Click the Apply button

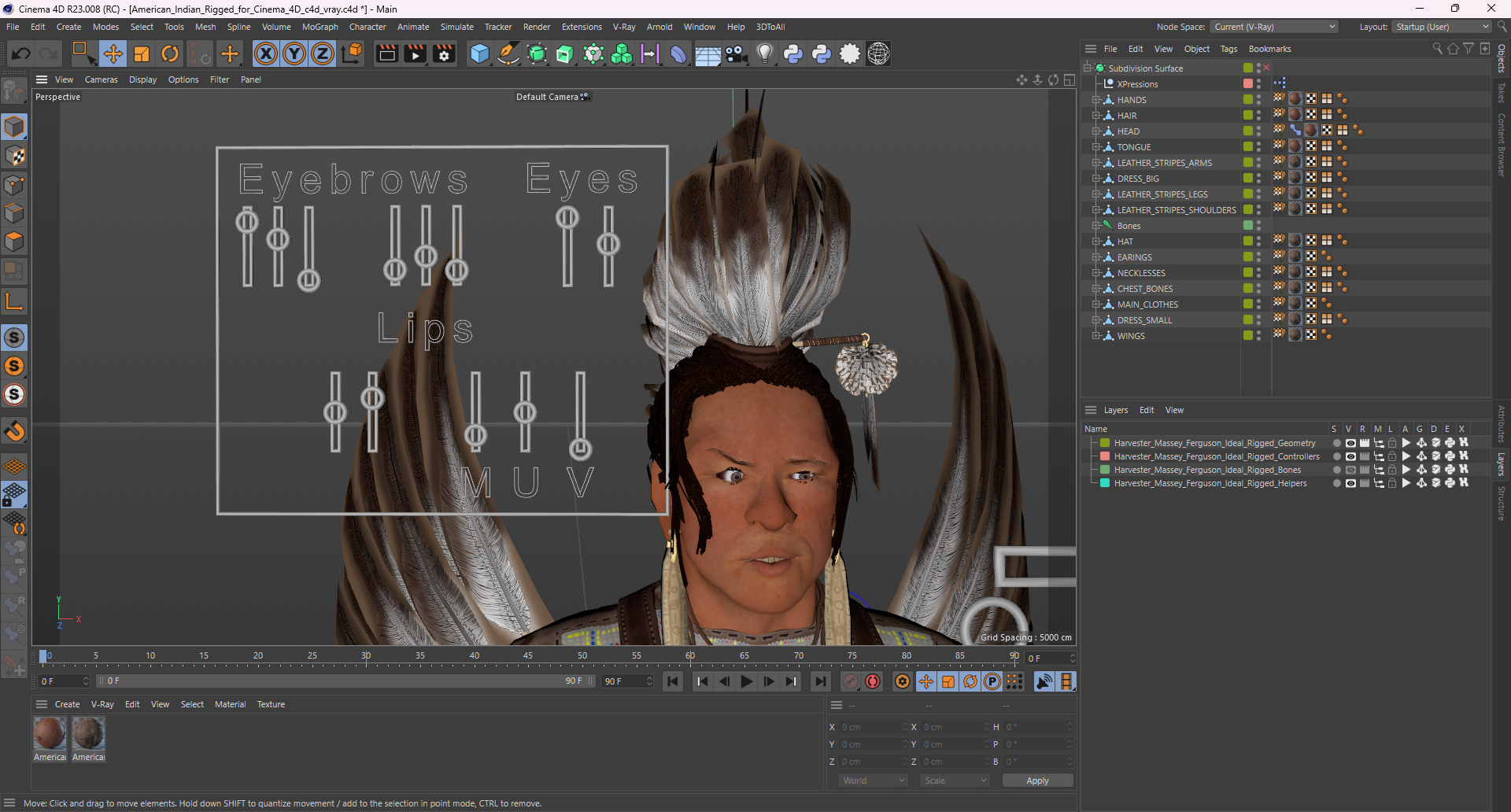(1037, 781)
